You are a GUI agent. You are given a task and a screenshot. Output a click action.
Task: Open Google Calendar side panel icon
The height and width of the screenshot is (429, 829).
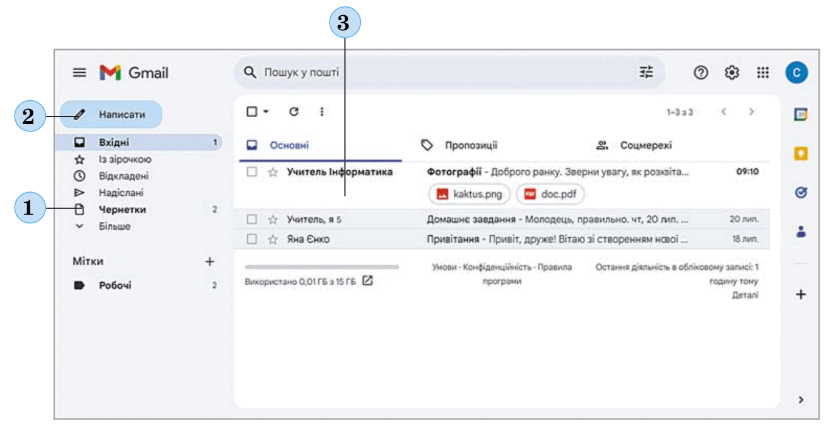point(801,114)
